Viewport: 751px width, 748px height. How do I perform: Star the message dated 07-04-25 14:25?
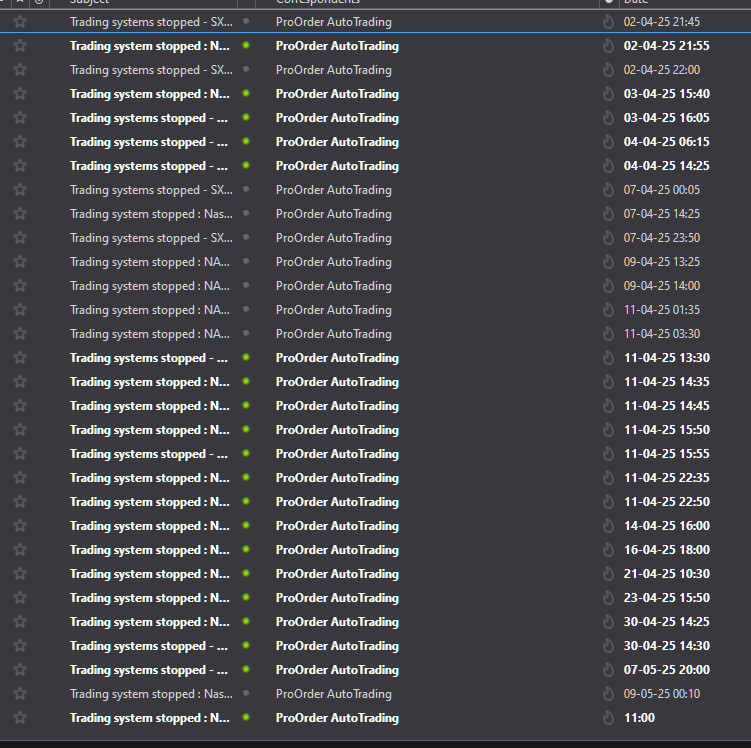point(20,214)
